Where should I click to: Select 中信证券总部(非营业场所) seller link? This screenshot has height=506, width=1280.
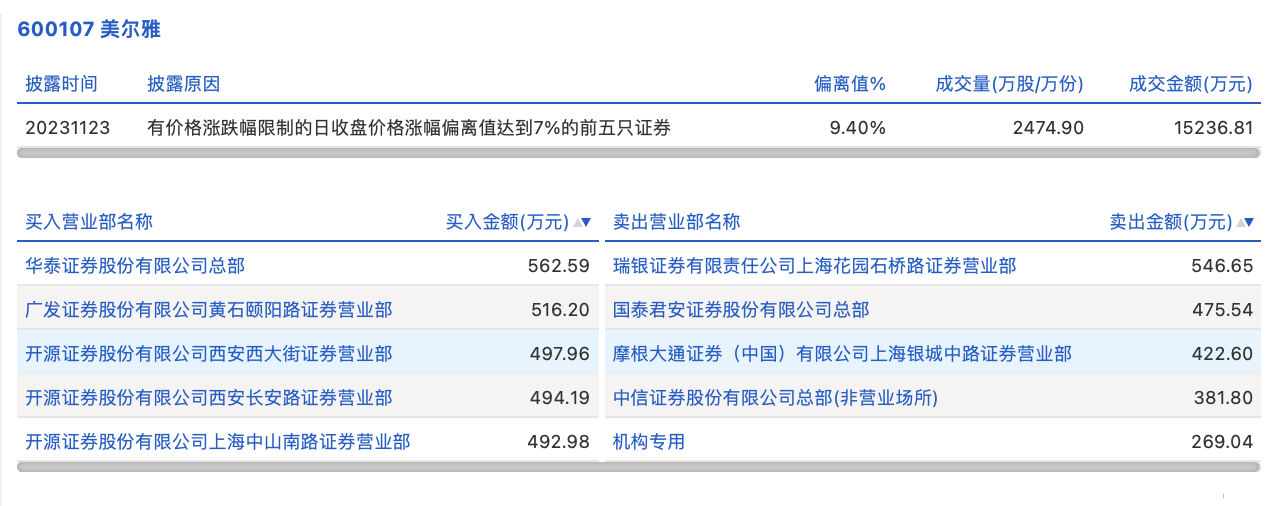(x=776, y=398)
